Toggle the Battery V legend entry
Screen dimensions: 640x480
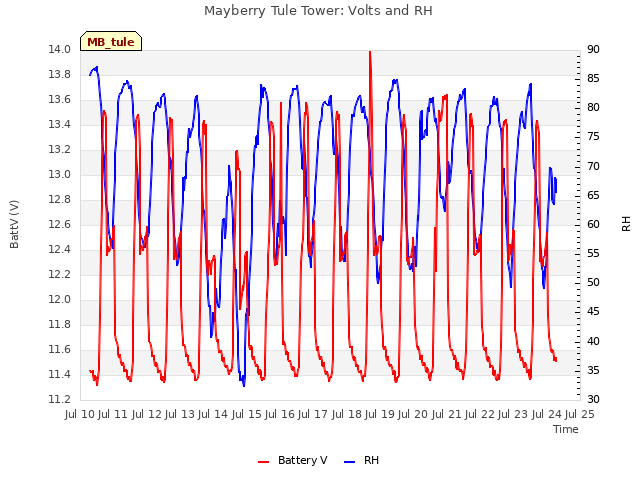click(293, 460)
